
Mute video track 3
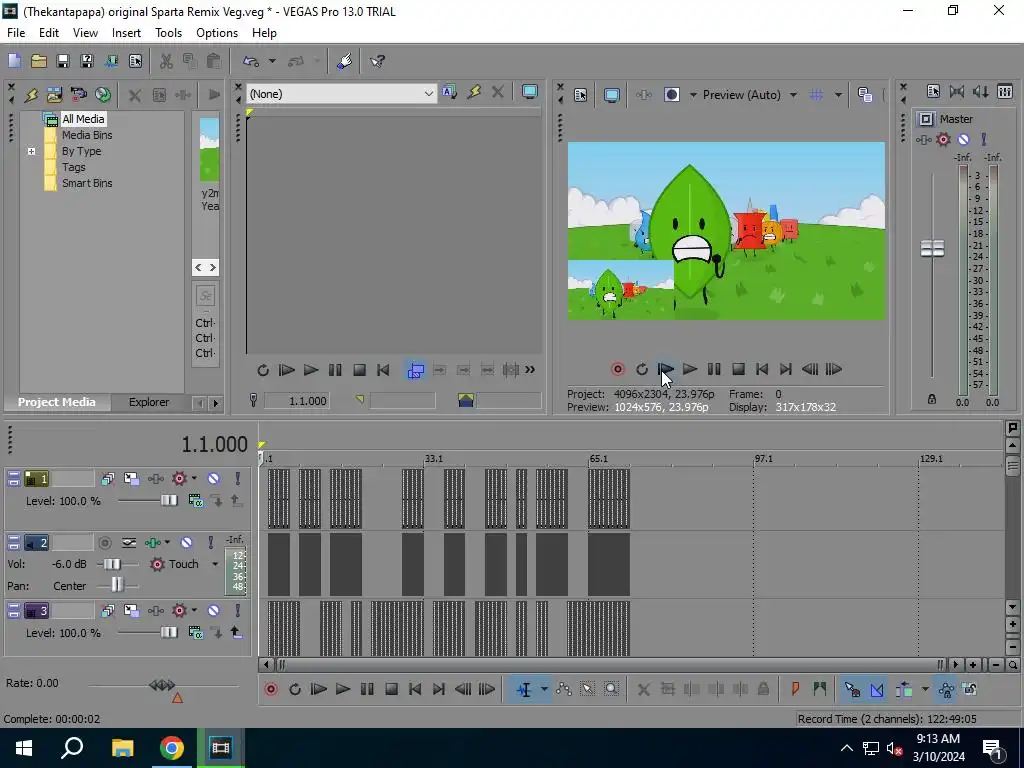tap(214, 611)
